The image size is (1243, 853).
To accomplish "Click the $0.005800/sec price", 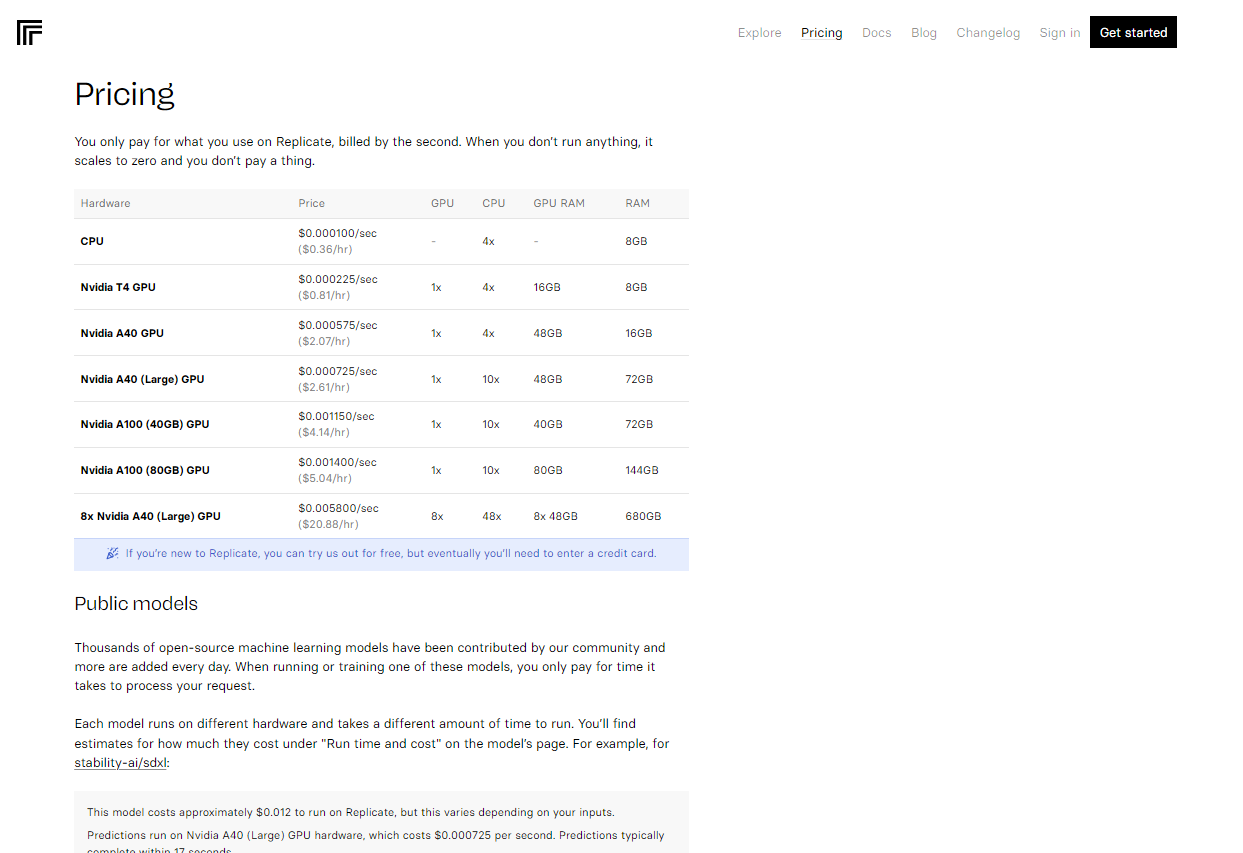I will [338, 508].
